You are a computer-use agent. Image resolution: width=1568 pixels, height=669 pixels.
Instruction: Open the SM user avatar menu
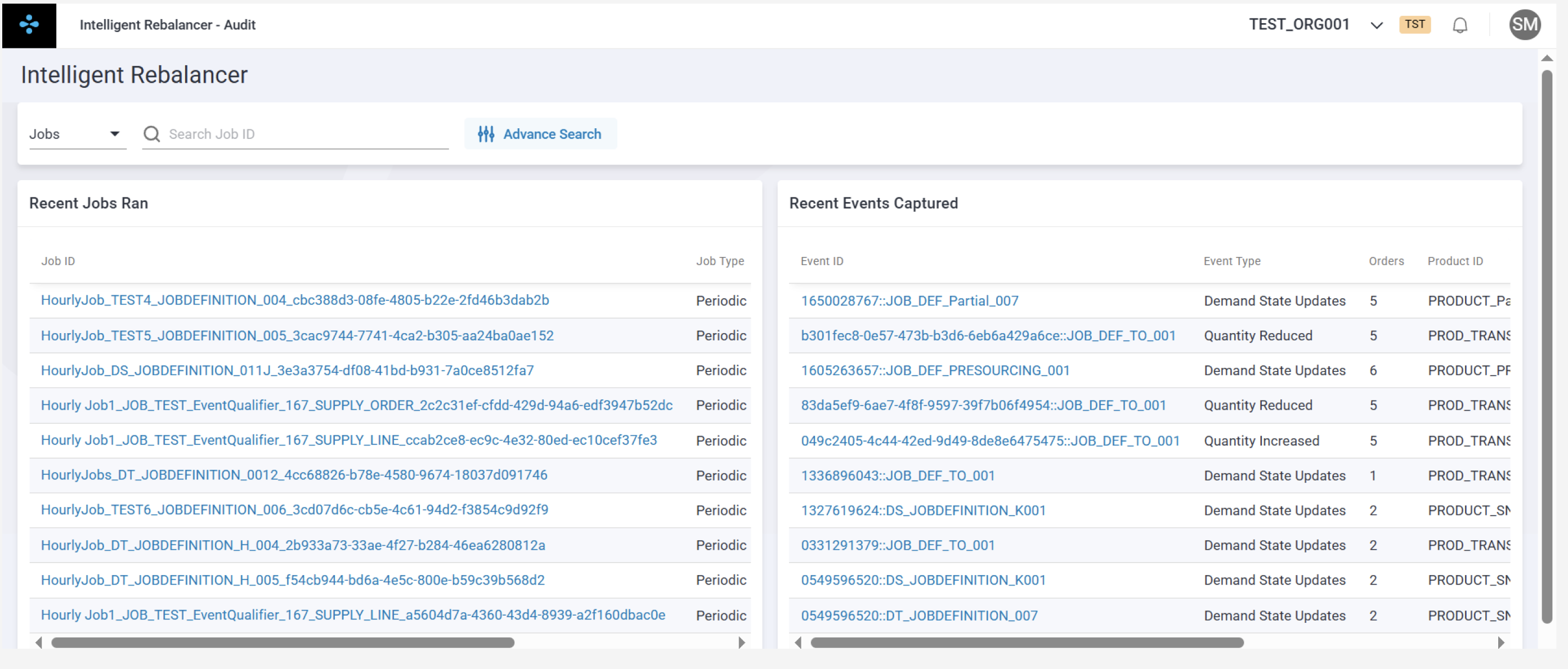1525,25
